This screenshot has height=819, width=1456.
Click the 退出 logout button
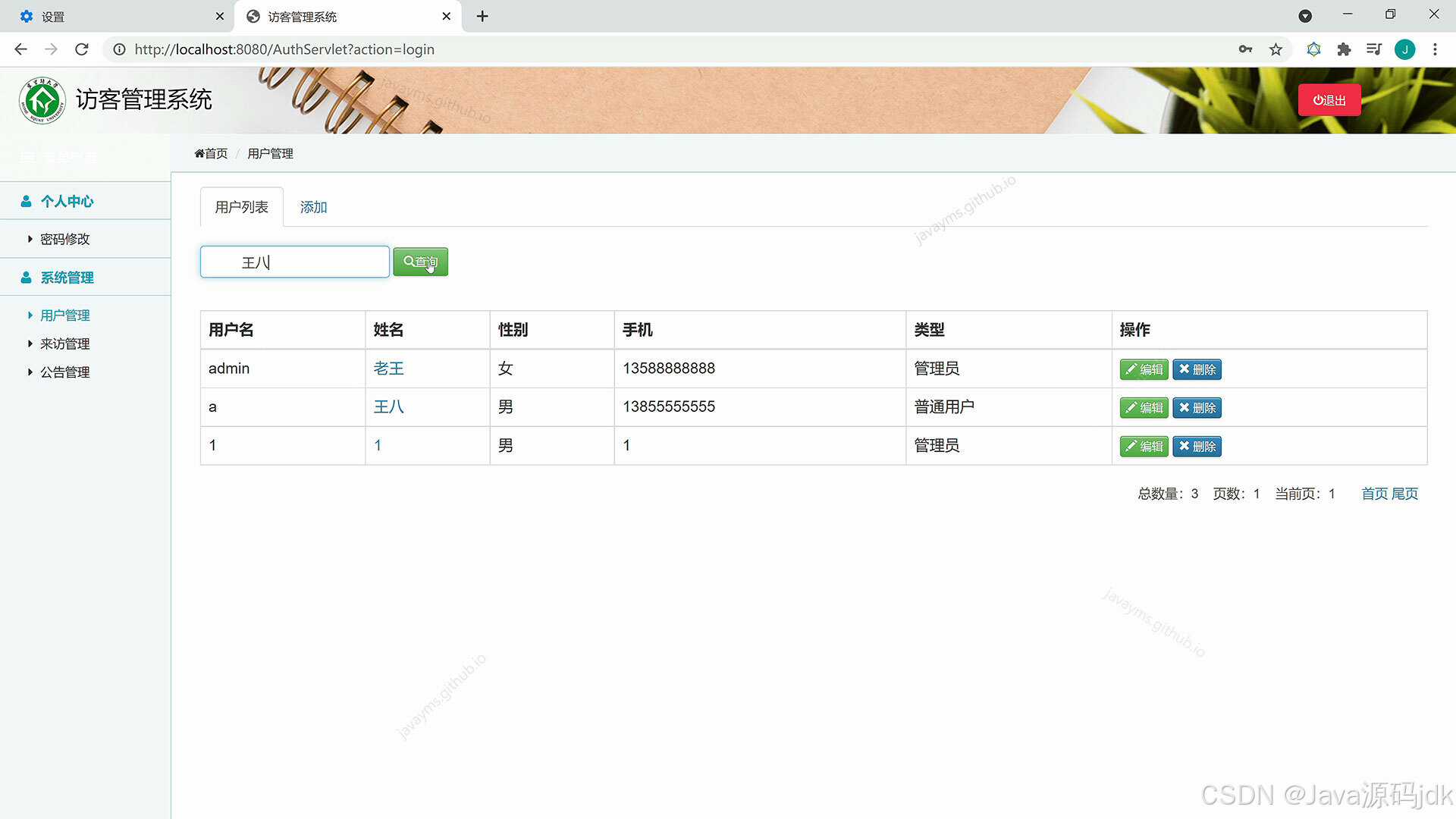click(1329, 100)
